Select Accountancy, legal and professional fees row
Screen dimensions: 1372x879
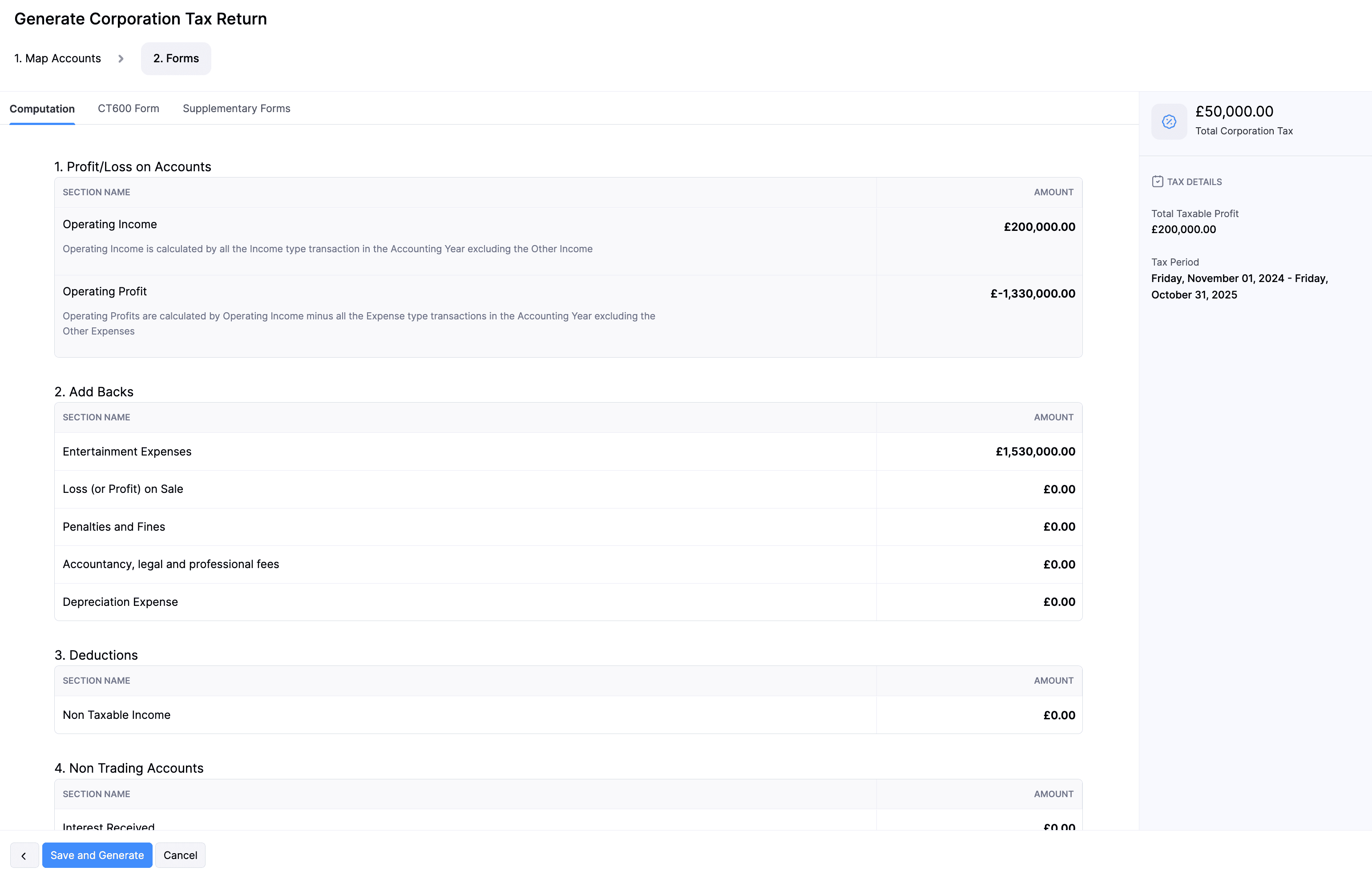coord(171,564)
